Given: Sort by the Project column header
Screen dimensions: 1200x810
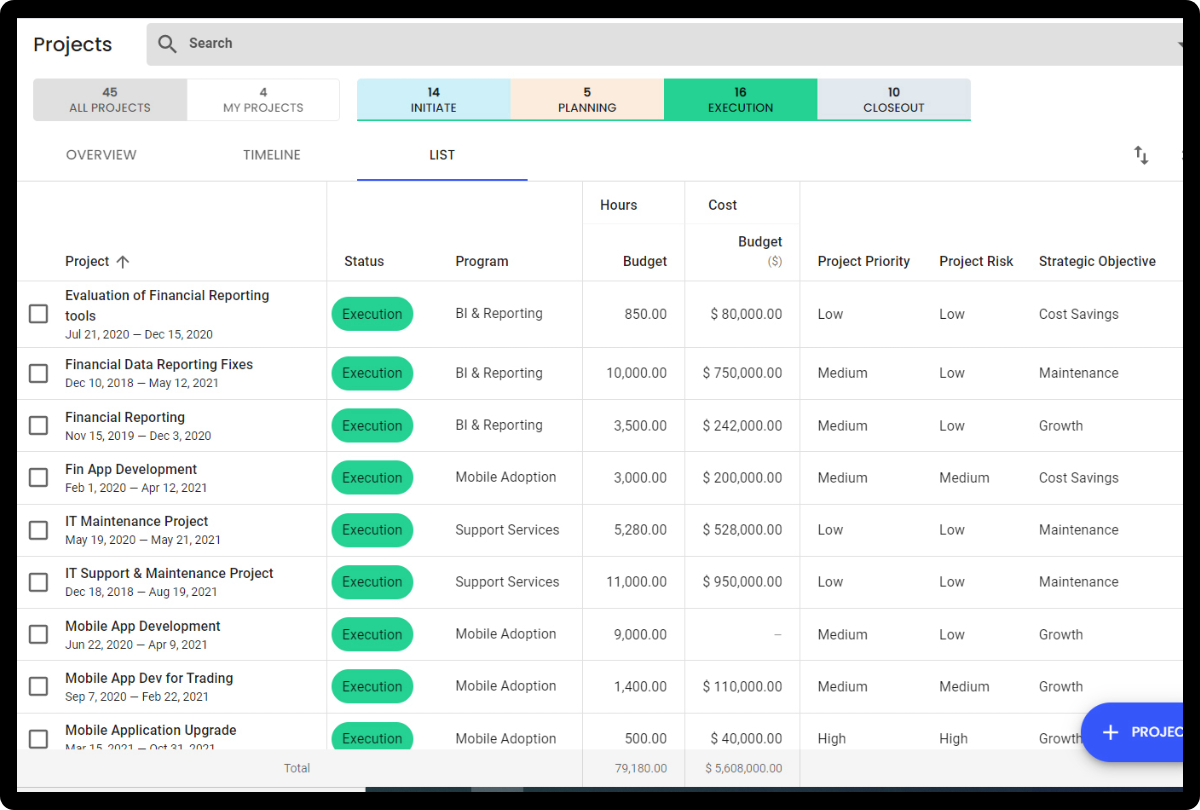Looking at the screenshot, I should point(87,261).
